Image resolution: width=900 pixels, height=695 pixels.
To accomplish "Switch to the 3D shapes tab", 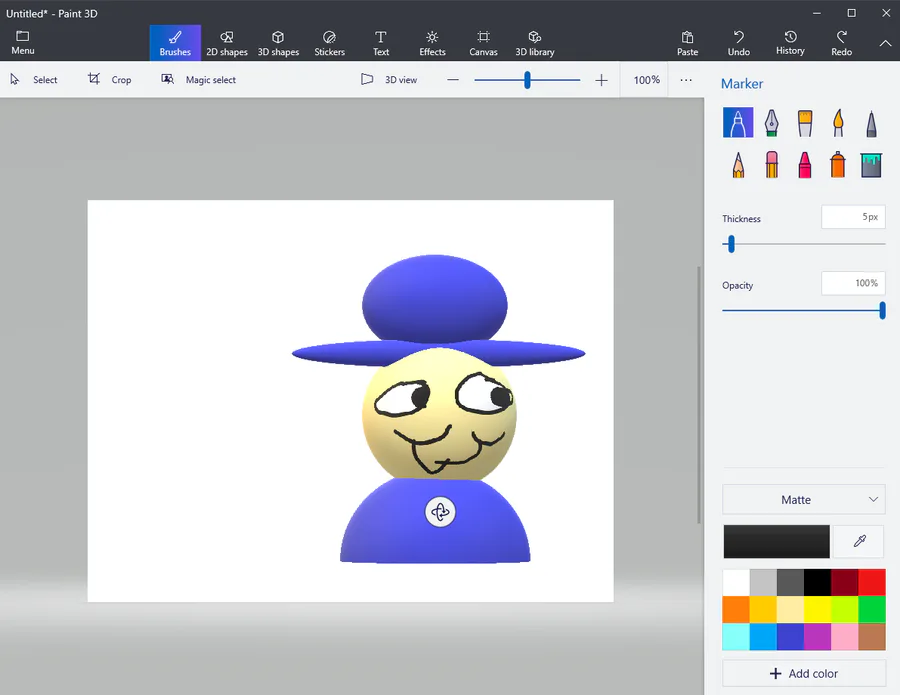I will click(278, 43).
